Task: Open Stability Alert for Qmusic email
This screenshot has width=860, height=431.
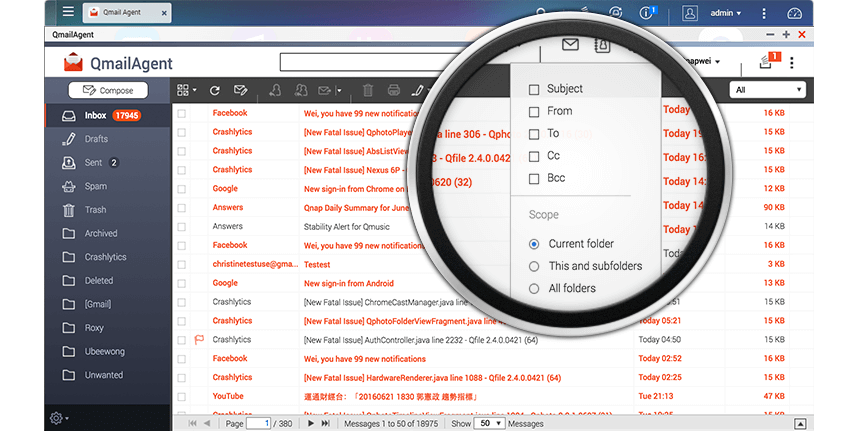Action: (347, 227)
